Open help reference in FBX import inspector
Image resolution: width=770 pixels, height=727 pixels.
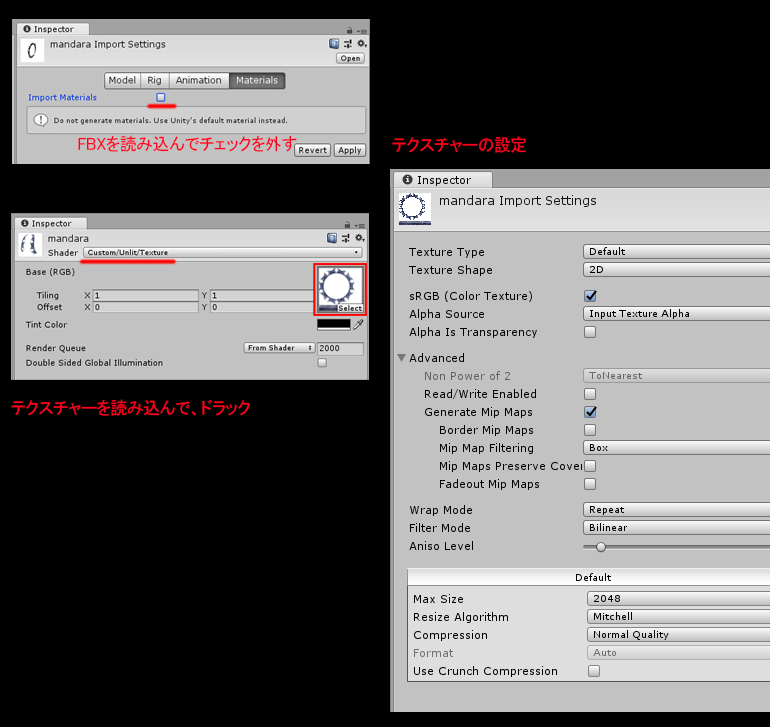click(334, 44)
